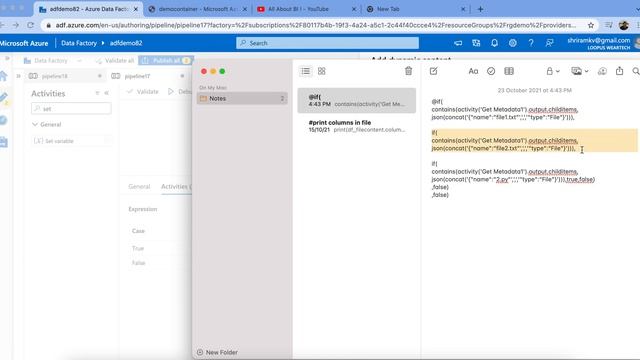This screenshot has height=360, width=640.
Task: Switch Notes to gallery view
Action: tap(322, 71)
